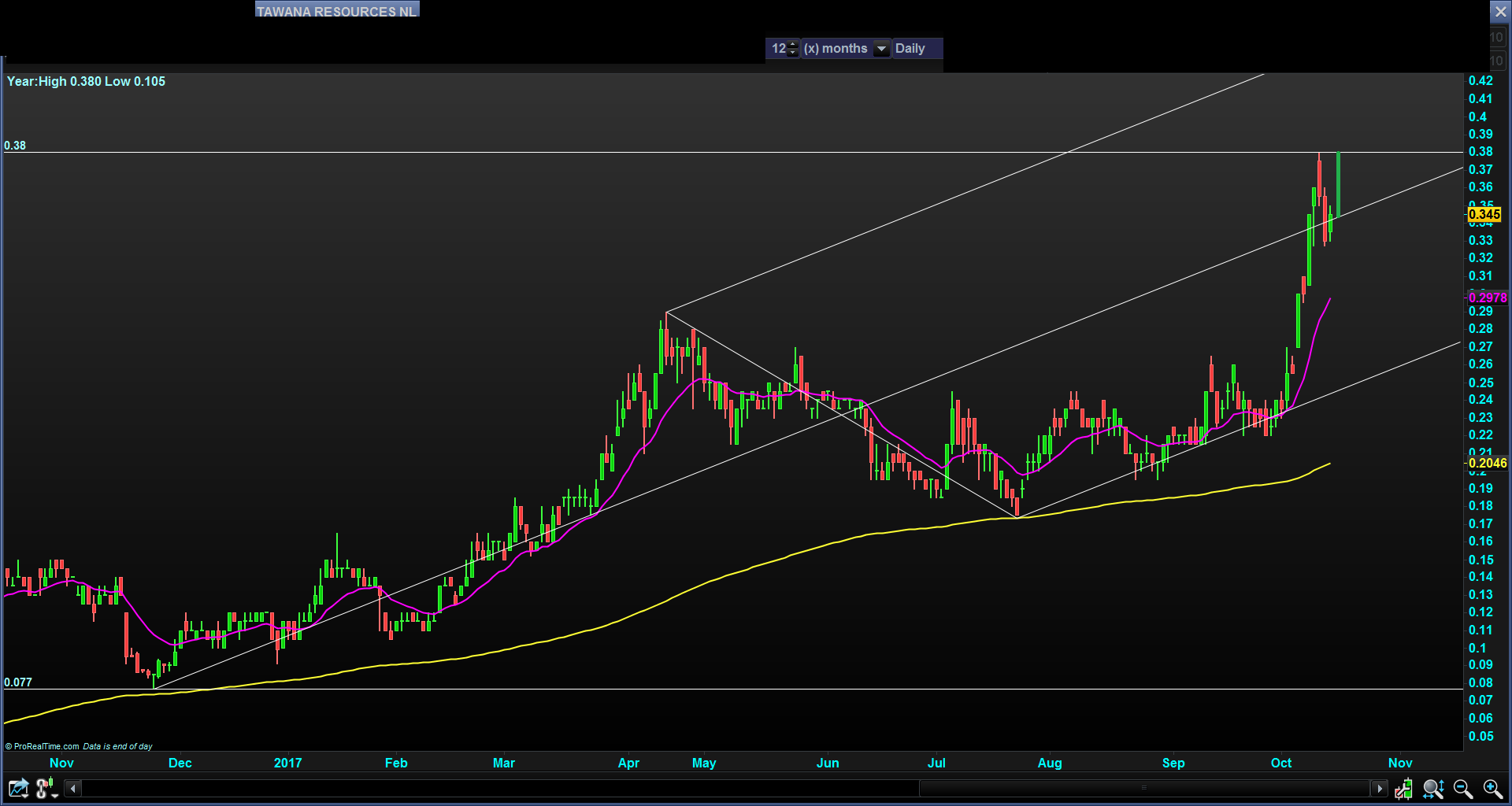Click the Nov label at right of time axis
This screenshot has height=806, width=1512.
(1400, 763)
